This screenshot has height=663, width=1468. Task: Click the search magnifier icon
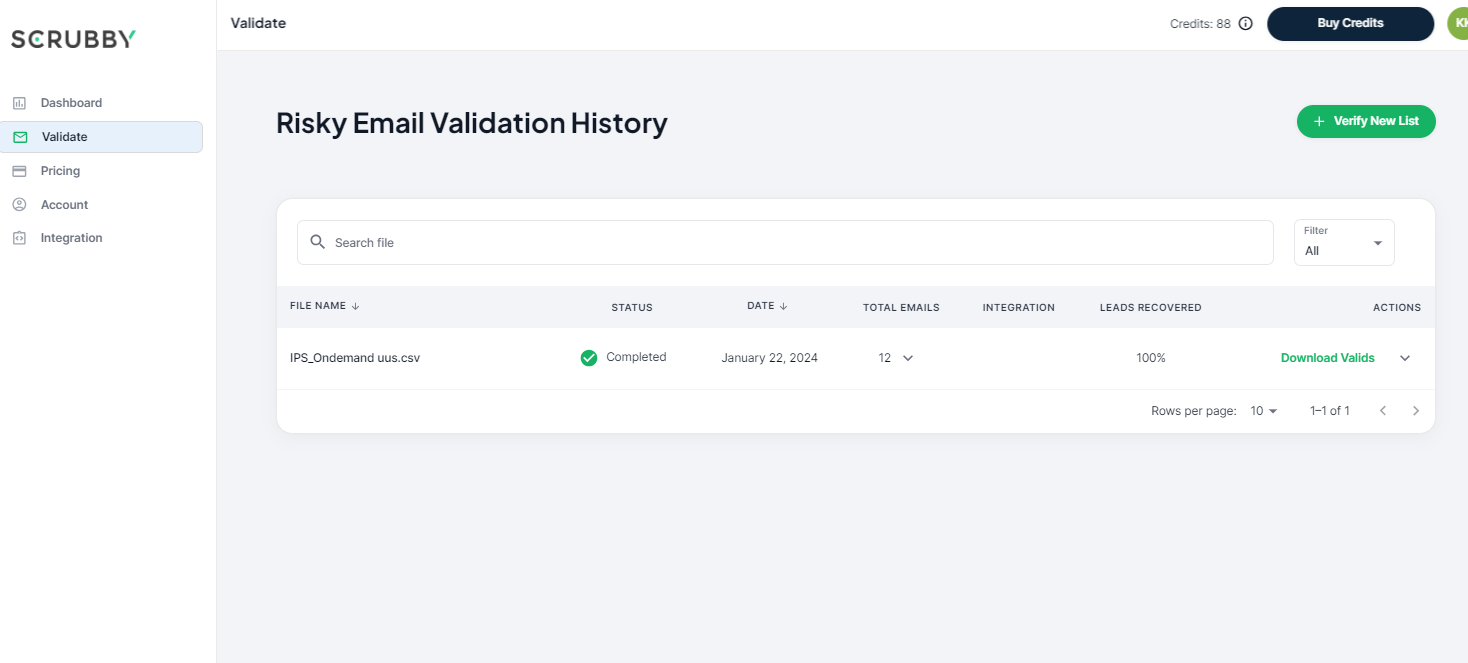tap(317, 242)
